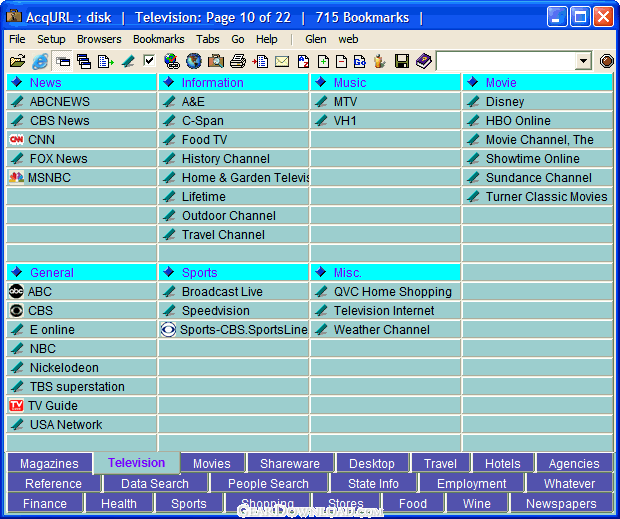The image size is (620, 519).
Task: Click the teal pen toolbar icon
Action: [x=128, y=61]
